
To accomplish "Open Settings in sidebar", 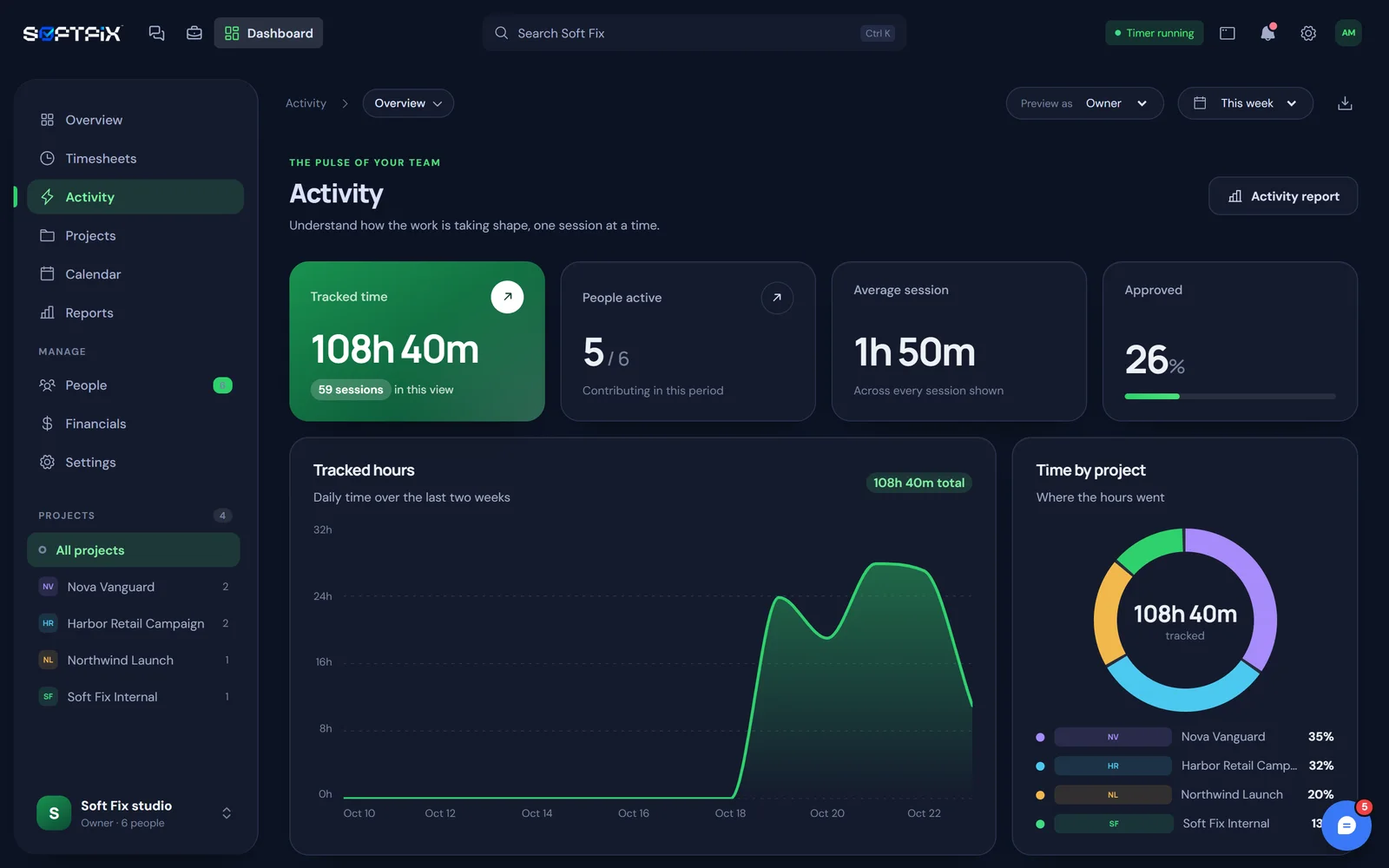I will click(135, 463).
